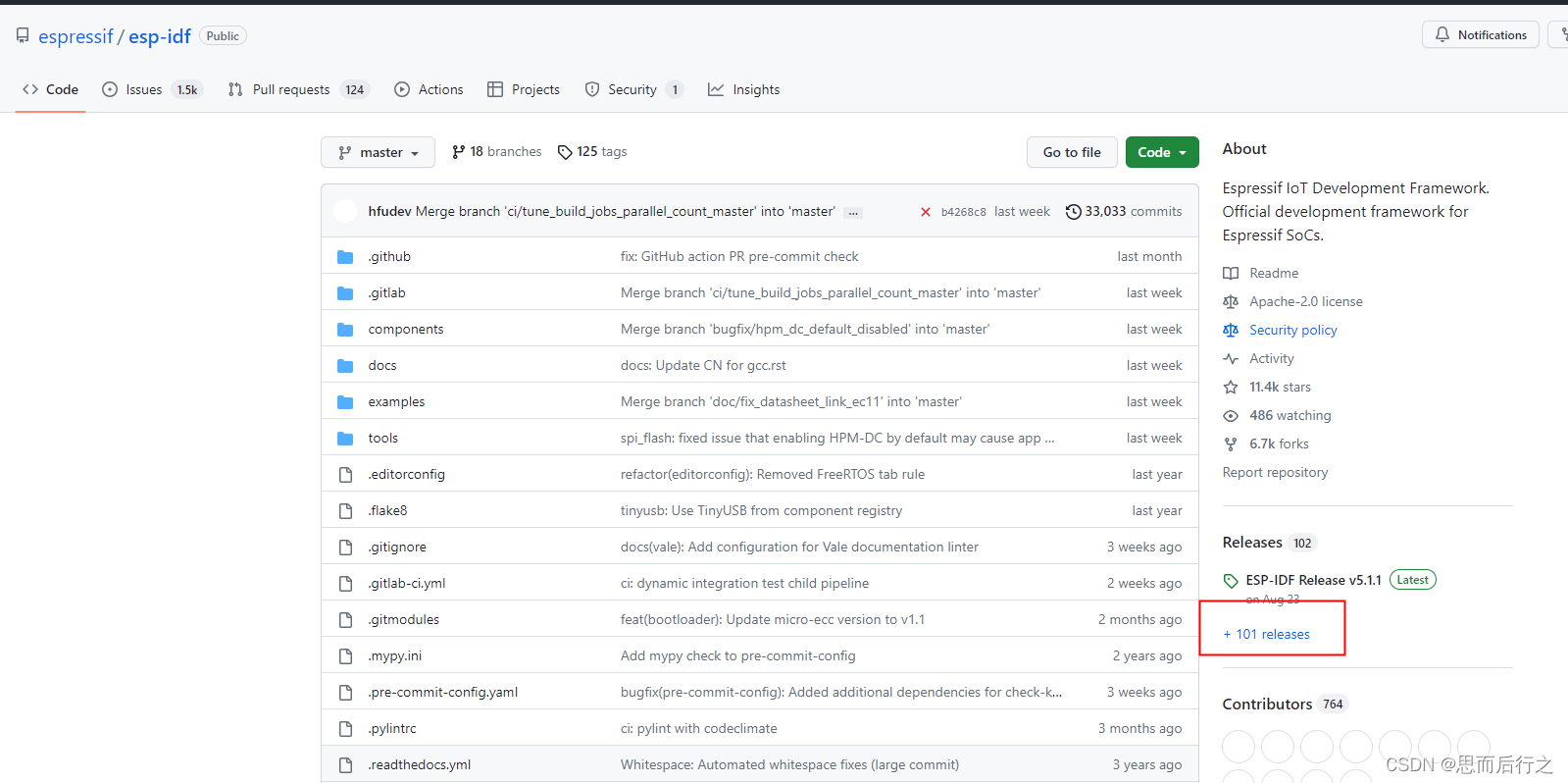Screen dimensions: 1568x783
Task: Click the Readme book icon
Action: 1231,274
